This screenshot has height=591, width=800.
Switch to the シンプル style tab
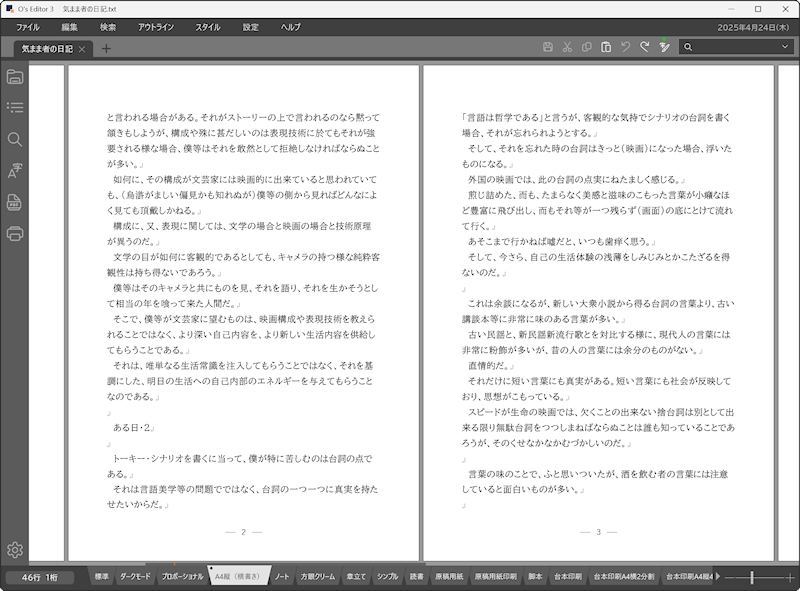(x=388, y=576)
